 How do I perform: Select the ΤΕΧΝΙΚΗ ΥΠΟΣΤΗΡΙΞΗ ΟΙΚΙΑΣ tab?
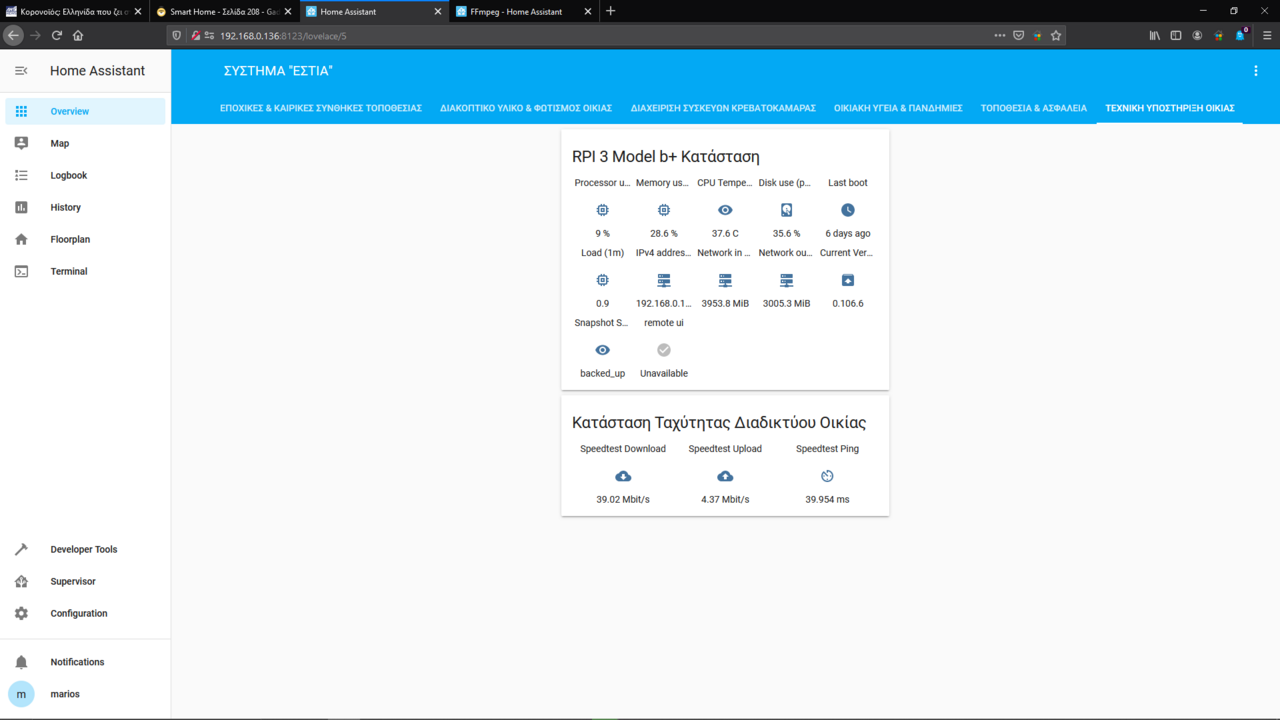(1170, 108)
